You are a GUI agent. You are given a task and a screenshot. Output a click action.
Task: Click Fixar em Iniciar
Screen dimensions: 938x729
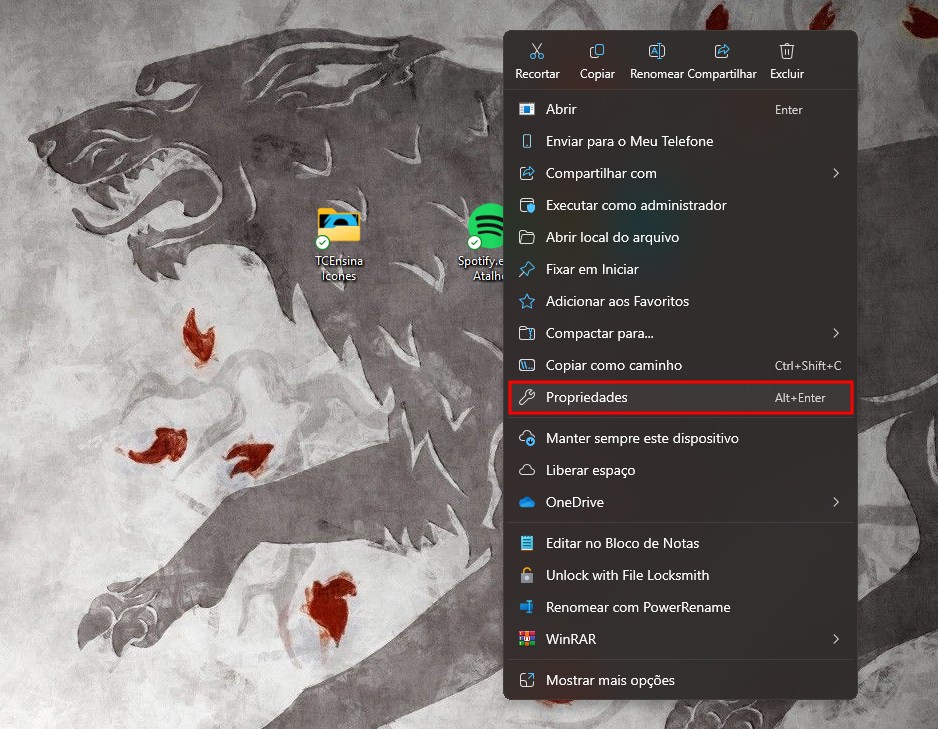[592, 270]
